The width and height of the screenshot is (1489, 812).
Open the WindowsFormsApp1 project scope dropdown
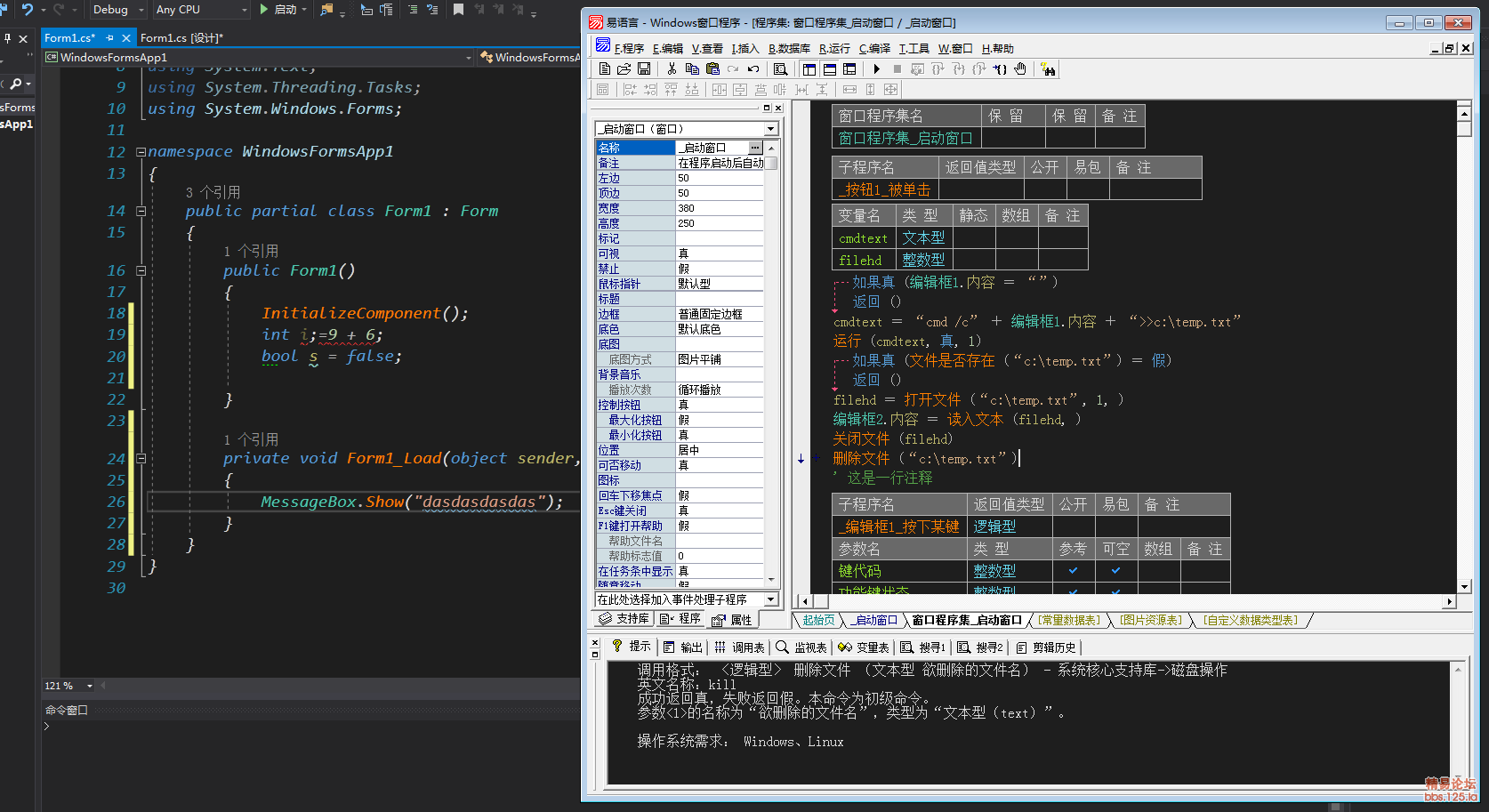tap(259, 57)
